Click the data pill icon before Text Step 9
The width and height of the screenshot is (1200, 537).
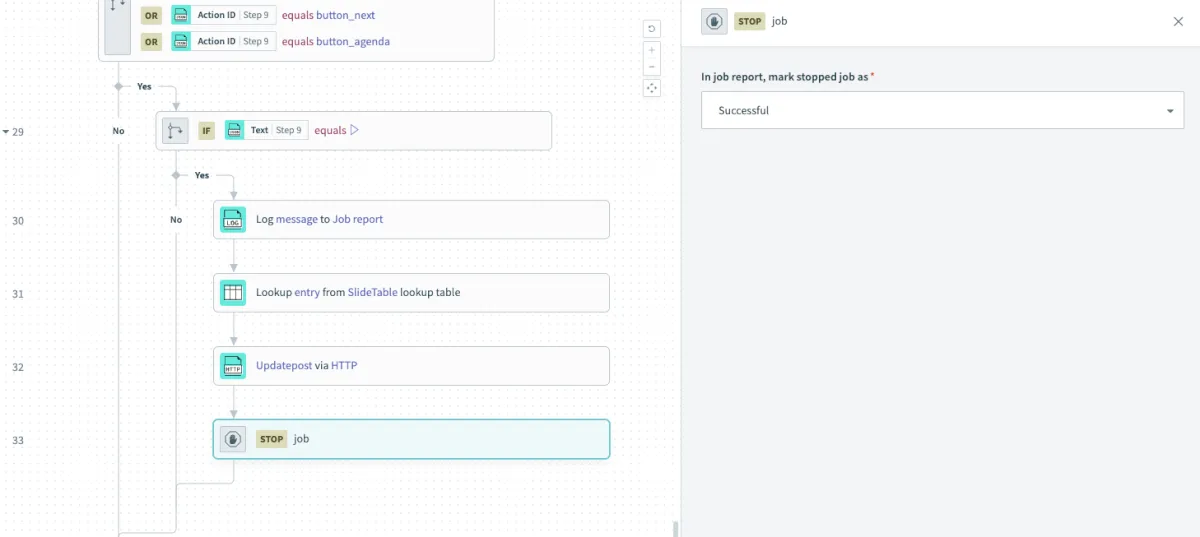(x=235, y=130)
